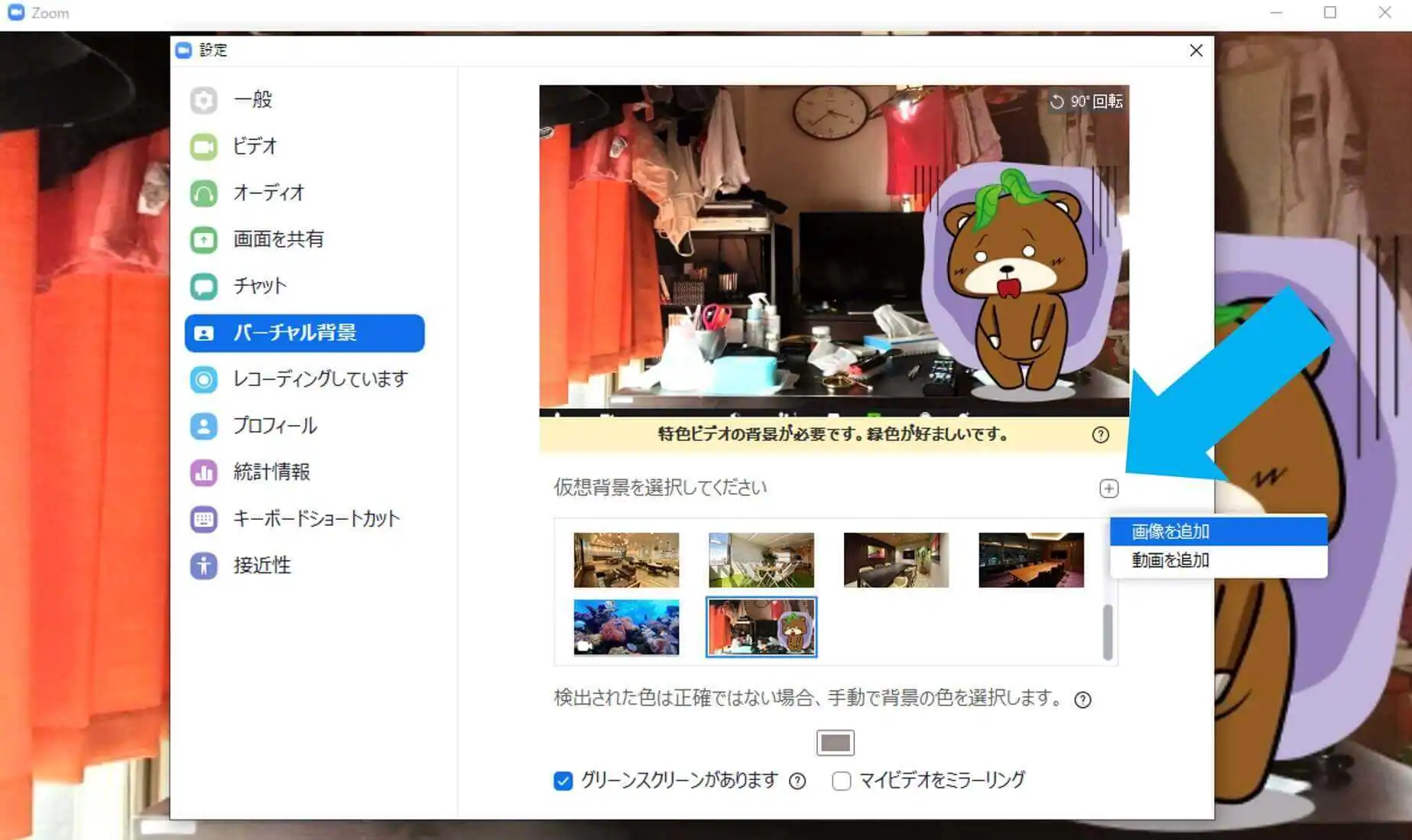Choose 画像を追加 from the popup menu
Viewport: 1412px width, 840px height.
1219,531
